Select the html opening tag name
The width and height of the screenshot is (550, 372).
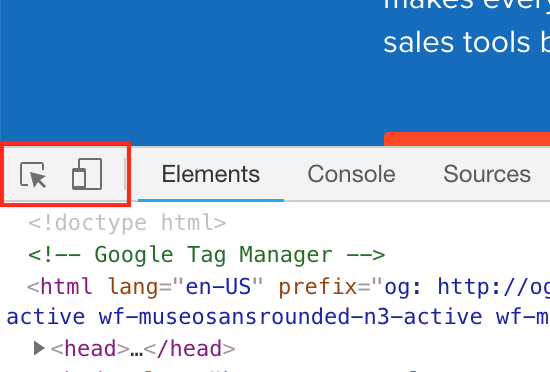67,286
